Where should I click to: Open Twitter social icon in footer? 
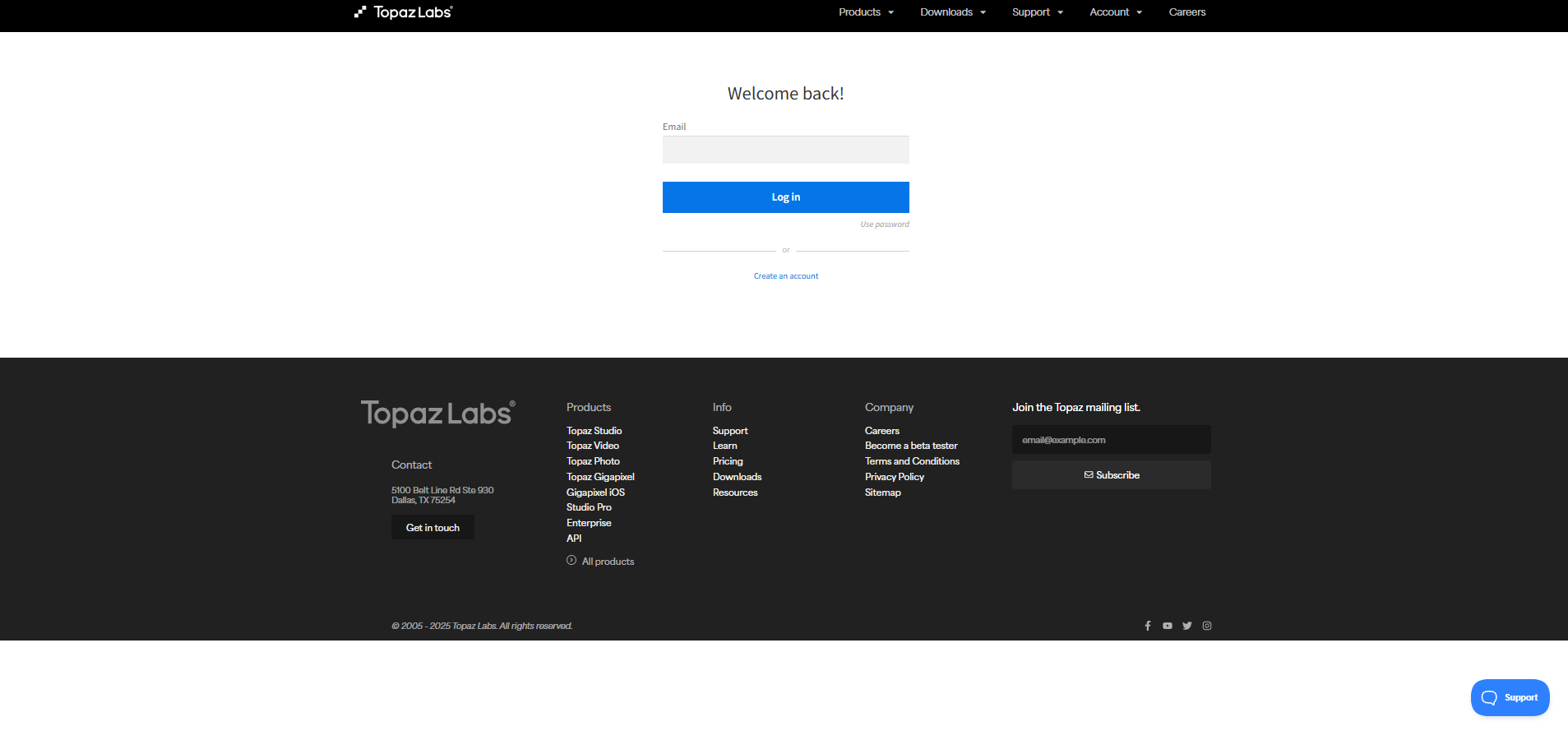[1187, 626]
